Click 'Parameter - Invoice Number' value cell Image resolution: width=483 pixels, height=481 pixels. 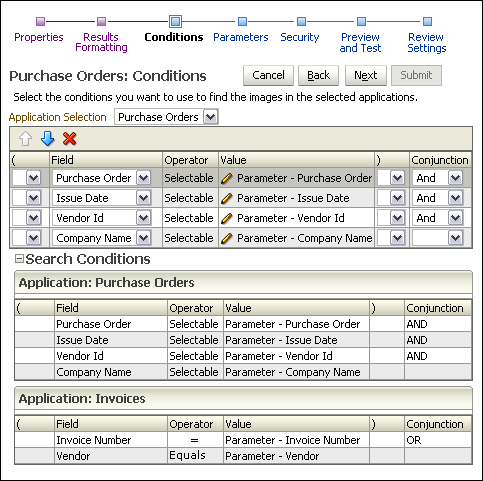[x=296, y=440]
